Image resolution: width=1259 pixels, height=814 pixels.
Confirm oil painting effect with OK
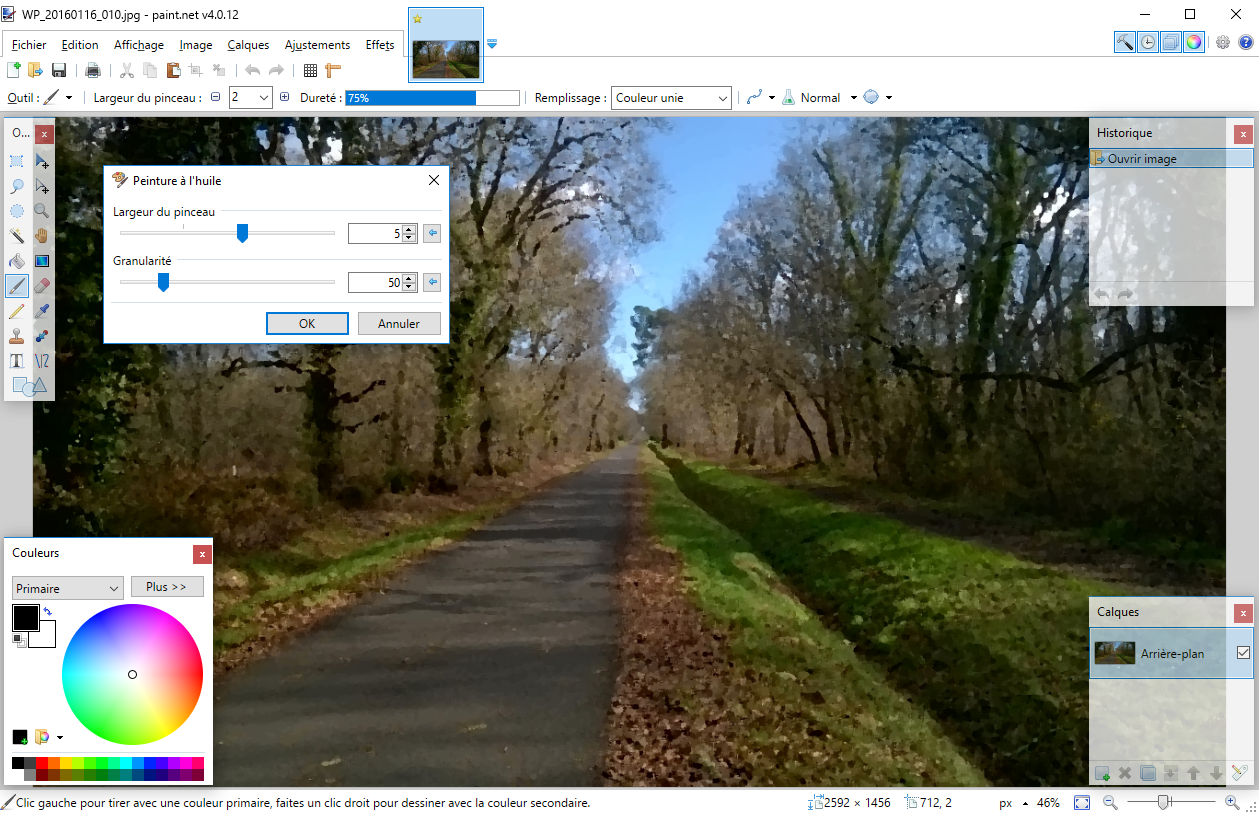click(307, 324)
